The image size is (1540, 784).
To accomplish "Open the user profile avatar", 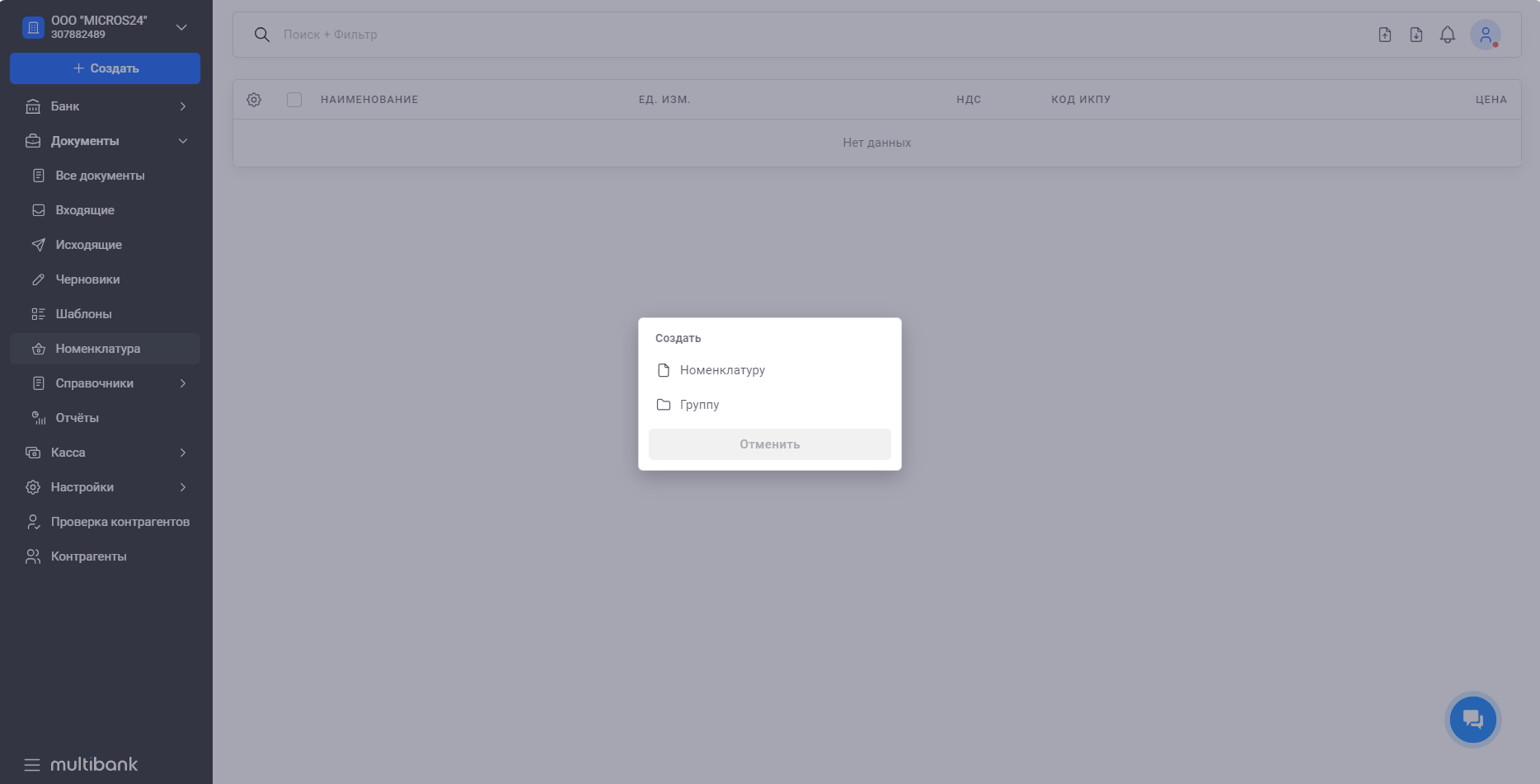I will (1485, 35).
